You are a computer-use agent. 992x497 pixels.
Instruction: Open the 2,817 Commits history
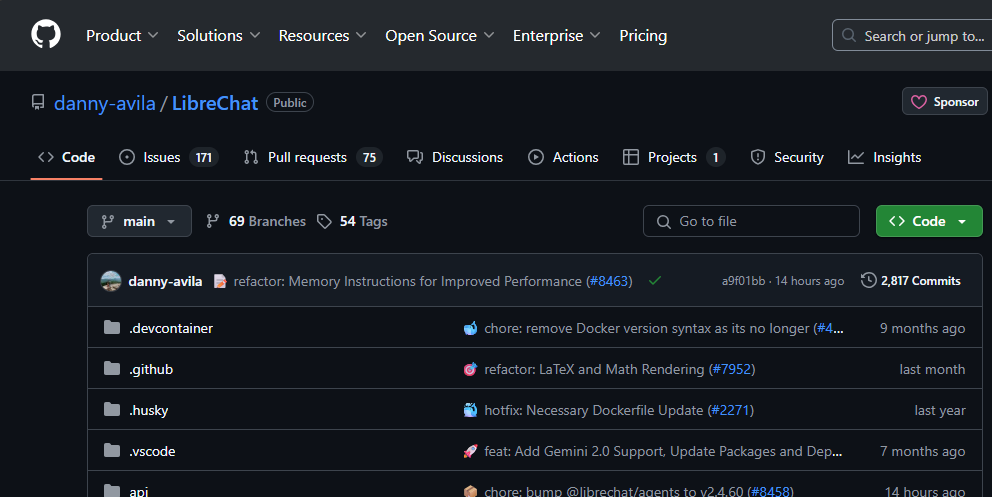[911, 281]
